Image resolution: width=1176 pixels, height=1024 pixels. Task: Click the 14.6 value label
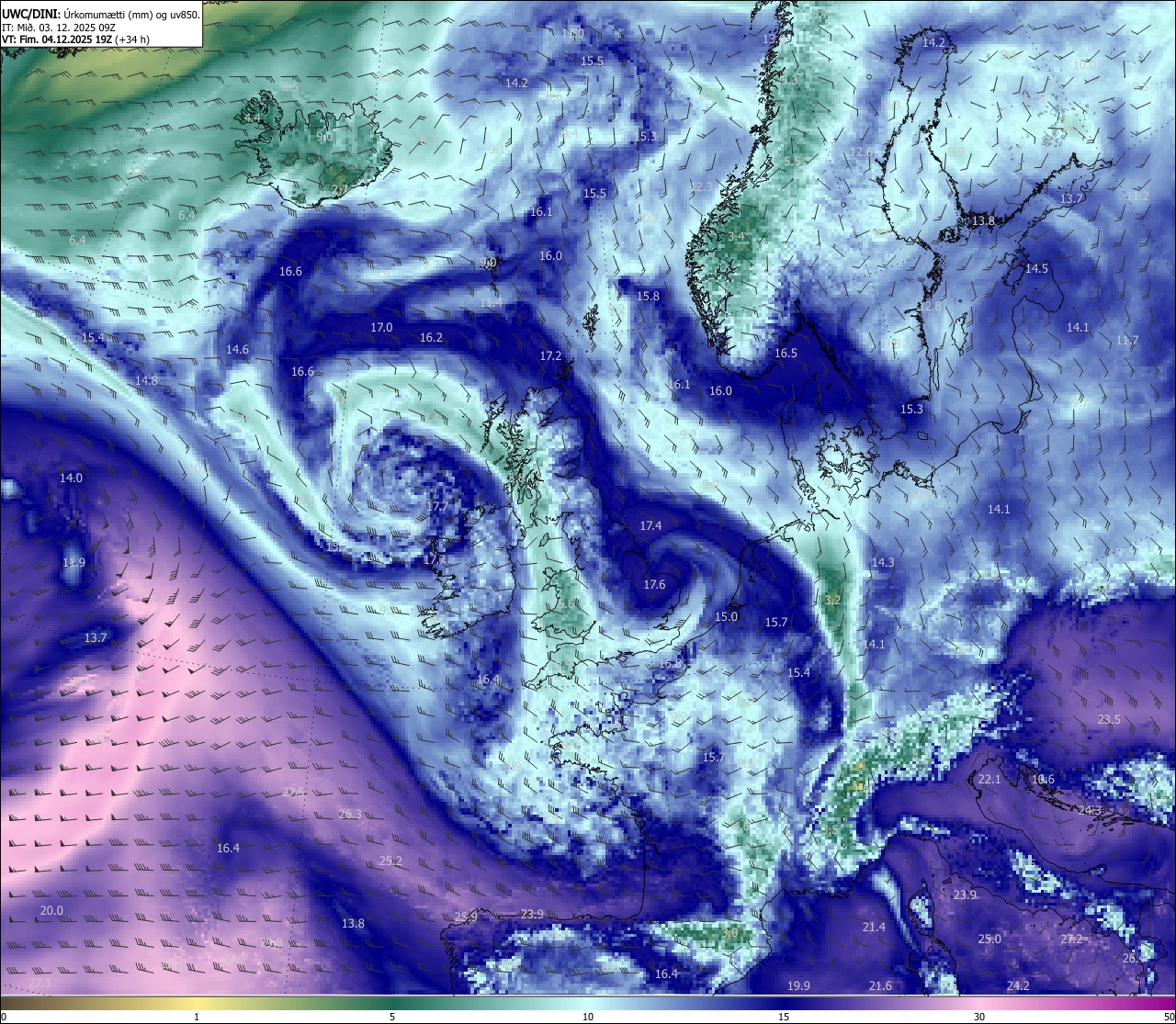[237, 349]
